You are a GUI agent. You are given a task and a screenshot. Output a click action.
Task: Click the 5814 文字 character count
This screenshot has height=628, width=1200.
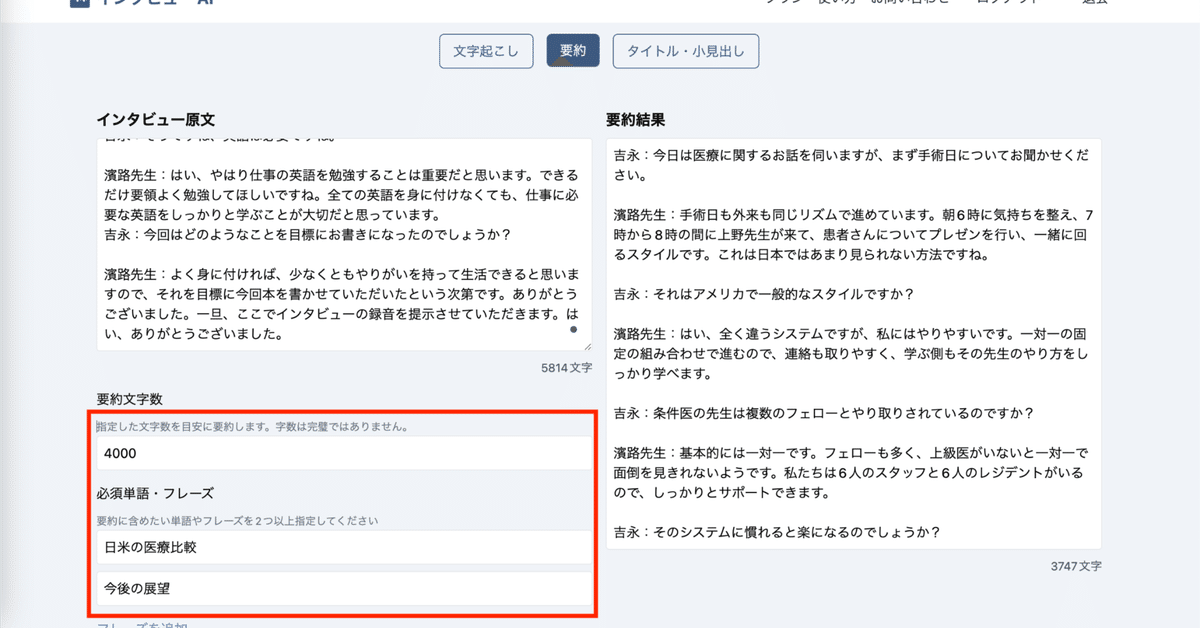[x=566, y=368]
